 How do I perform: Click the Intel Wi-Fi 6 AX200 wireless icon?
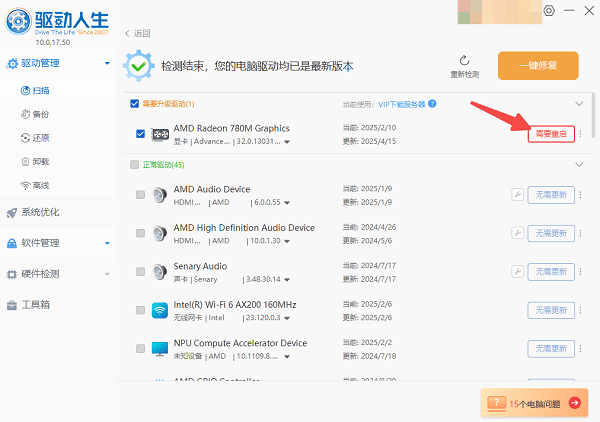[160, 310]
